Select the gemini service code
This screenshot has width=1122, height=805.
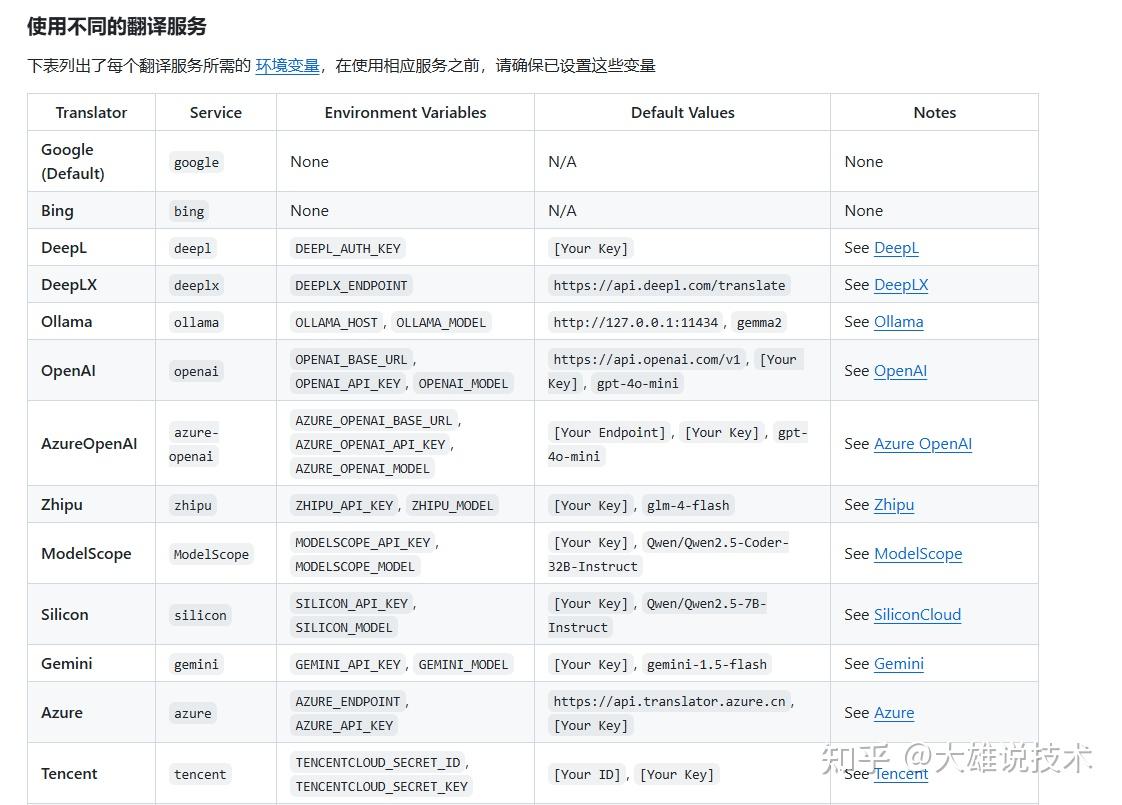[196, 665]
